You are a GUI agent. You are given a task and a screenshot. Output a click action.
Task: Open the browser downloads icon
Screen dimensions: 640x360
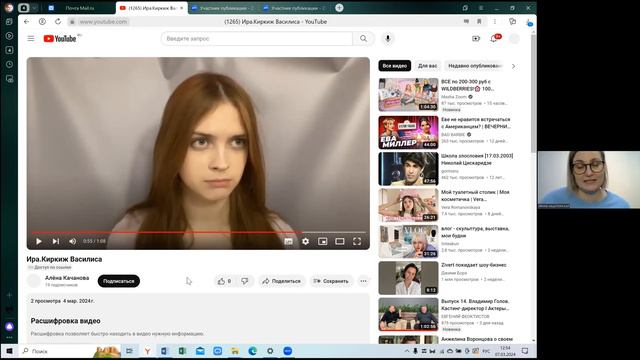[529, 22]
